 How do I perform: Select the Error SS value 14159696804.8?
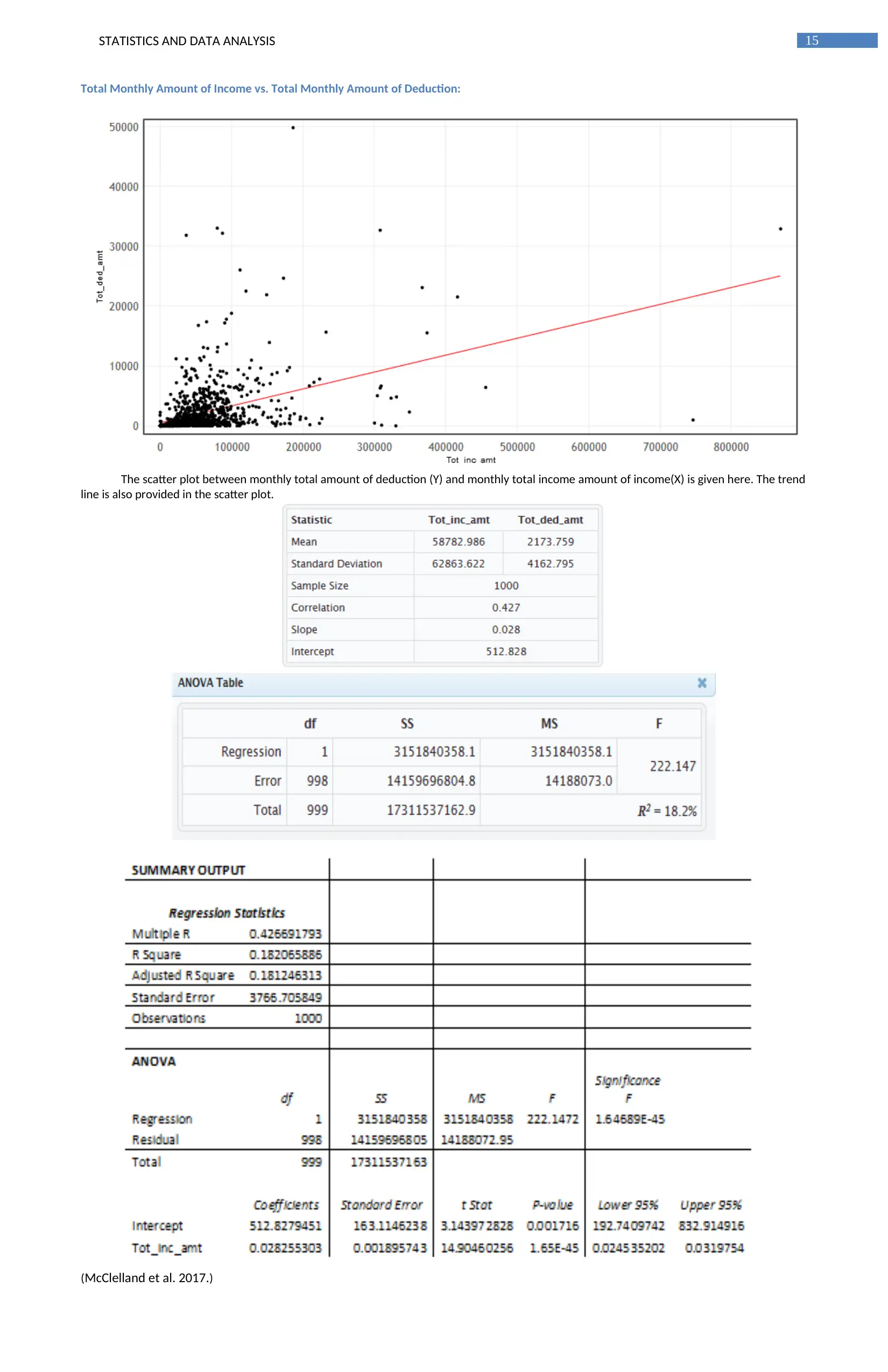pyautogui.click(x=431, y=781)
